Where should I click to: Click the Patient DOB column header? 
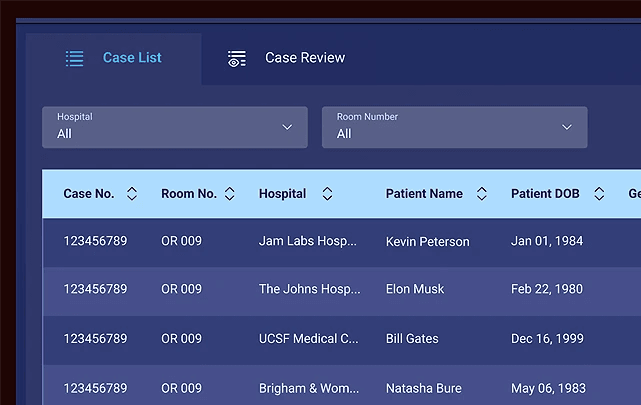[x=545, y=194]
